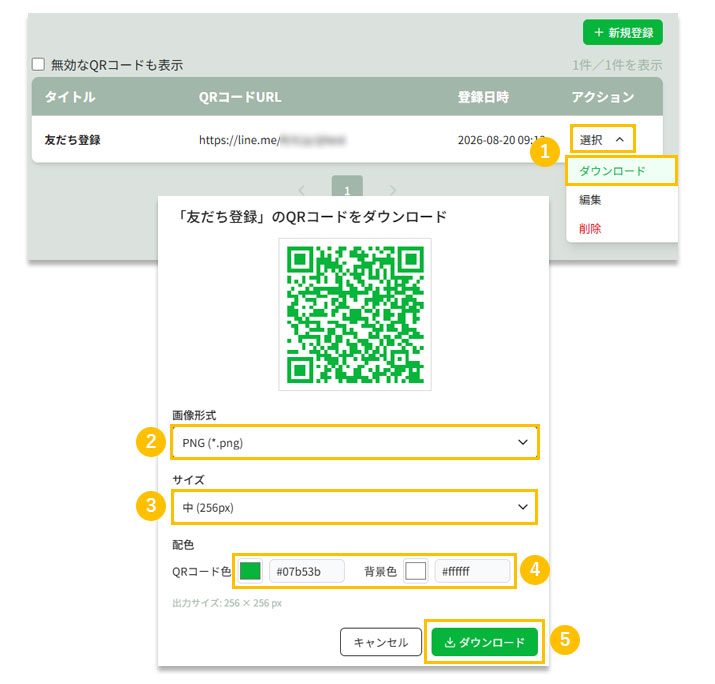Pick the green QRコード色 swatch
The height and width of the screenshot is (684, 715).
tap(250, 571)
